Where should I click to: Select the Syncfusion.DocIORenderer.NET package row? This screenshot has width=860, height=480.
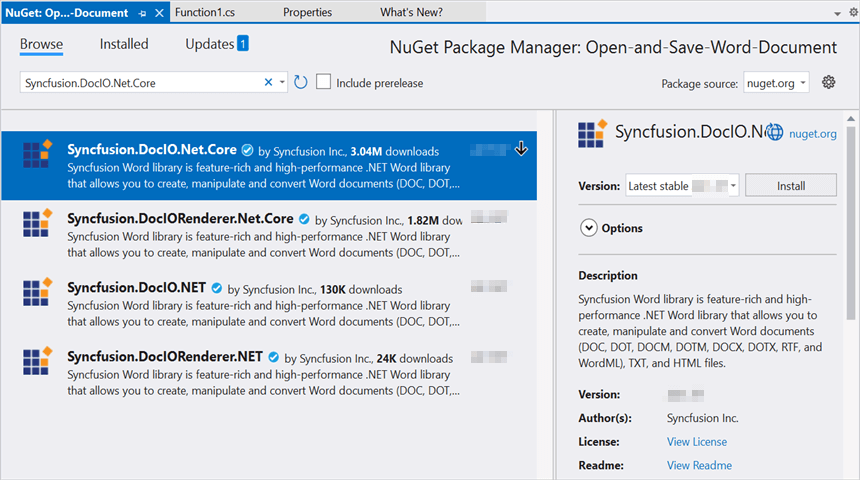pyautogui.click(x=269, y=373)
